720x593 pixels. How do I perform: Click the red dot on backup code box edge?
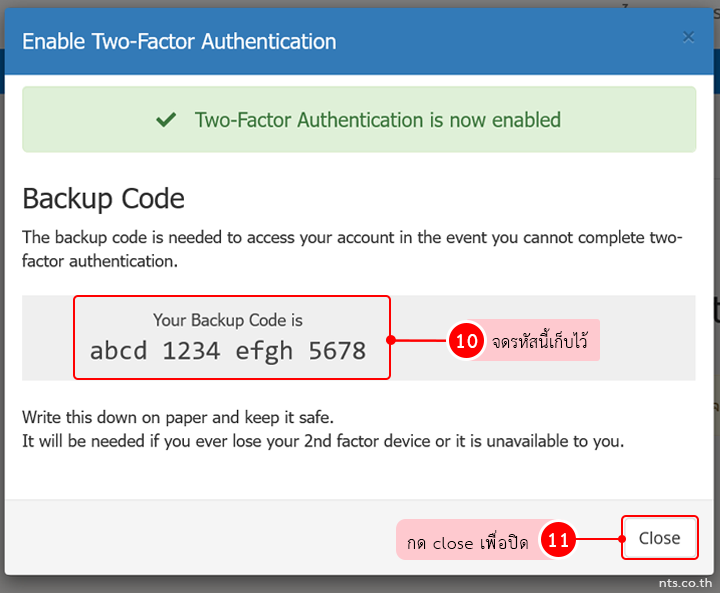[x=391, y=340]
